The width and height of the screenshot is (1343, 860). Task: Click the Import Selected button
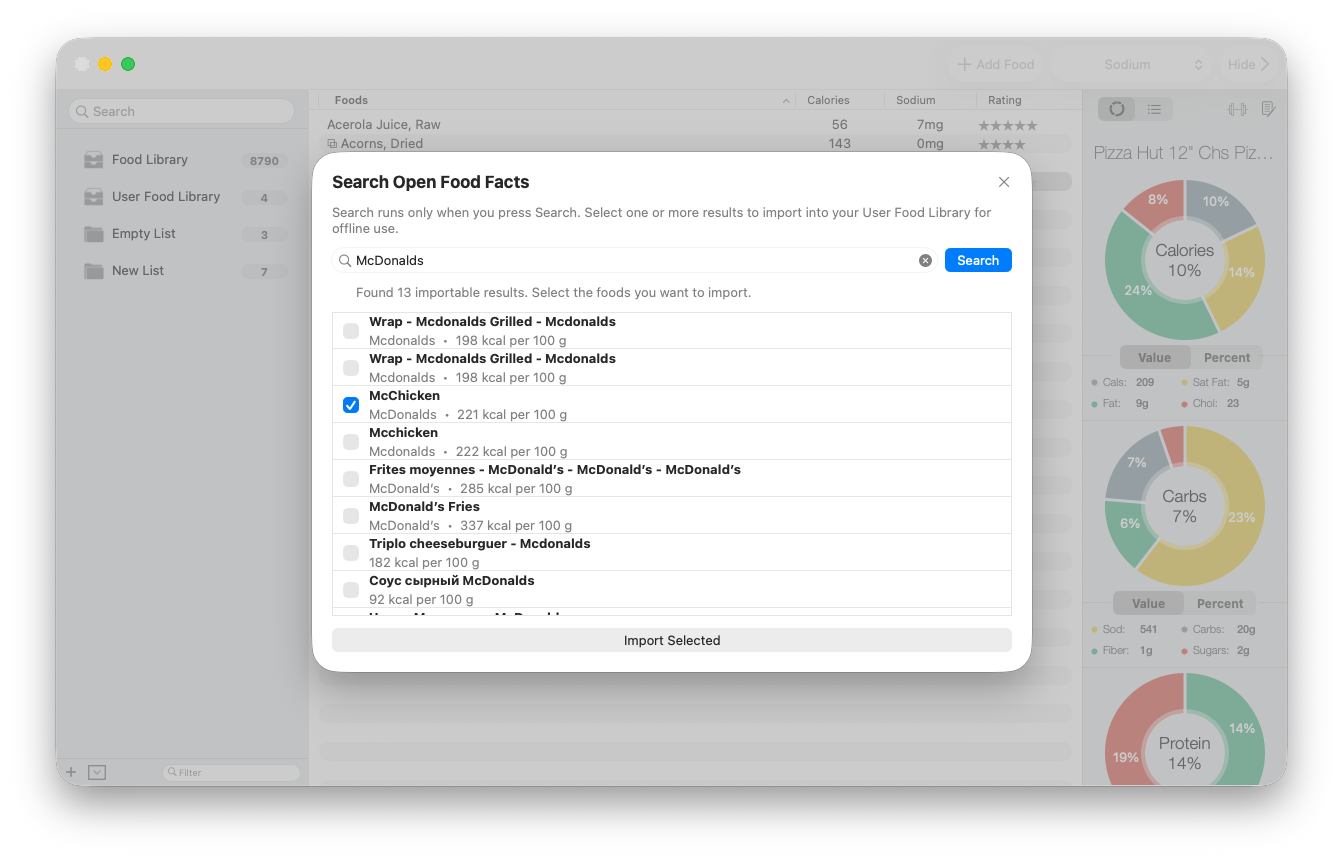[672, 640]
